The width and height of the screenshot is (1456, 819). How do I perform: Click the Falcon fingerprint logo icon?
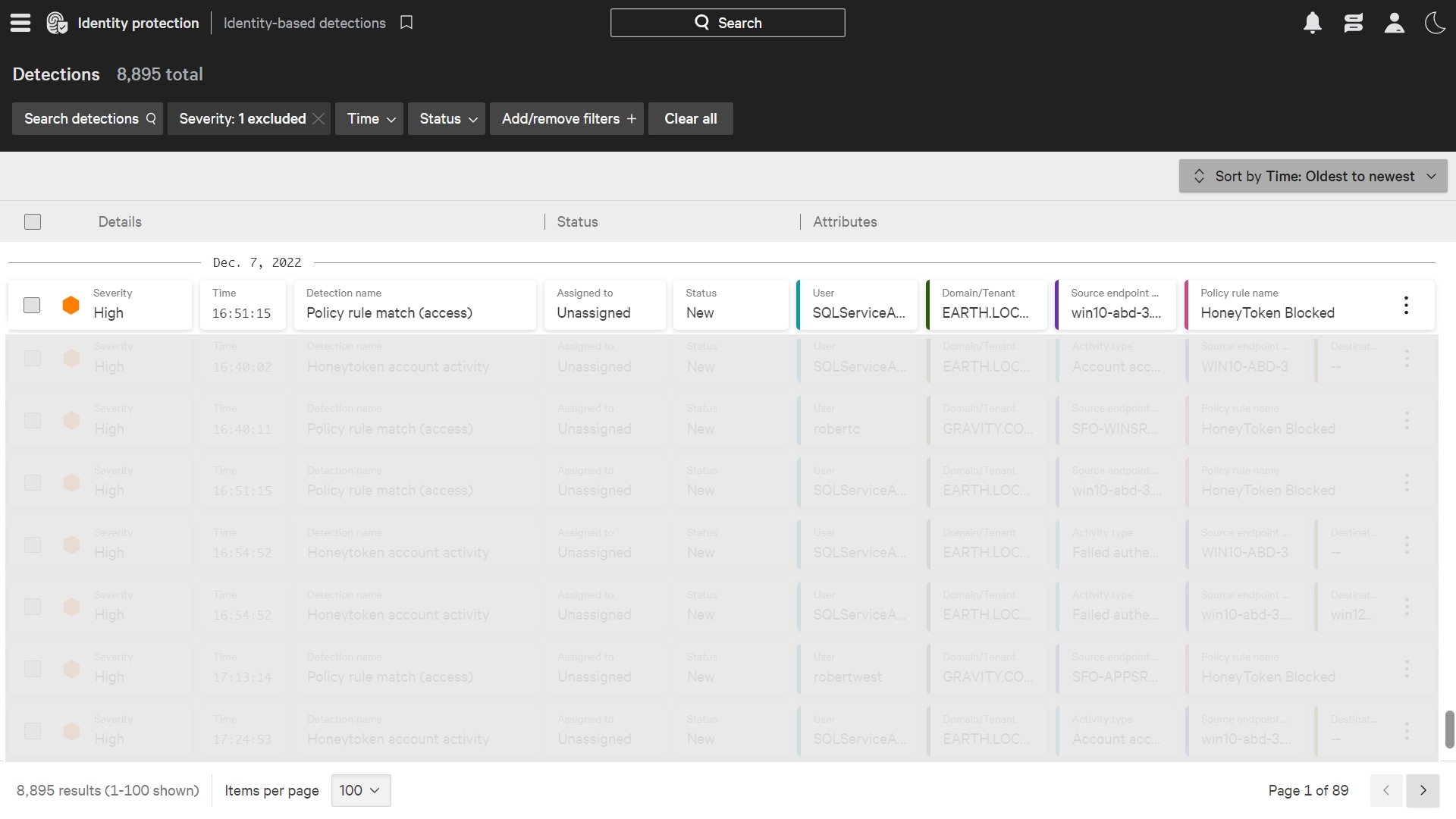coord(57,23)
